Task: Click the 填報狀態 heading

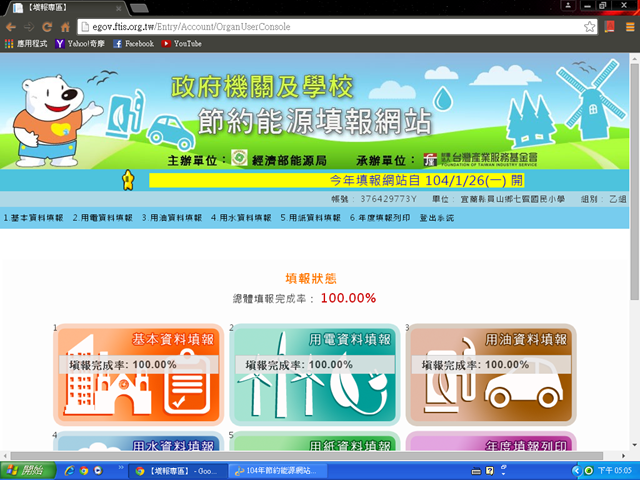Action: tap(311, 279)
